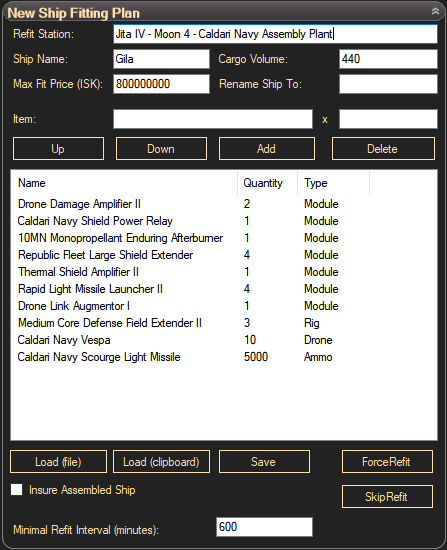Click the empty Item name field
Screen dimensions: 447x550
pos(213,119)
